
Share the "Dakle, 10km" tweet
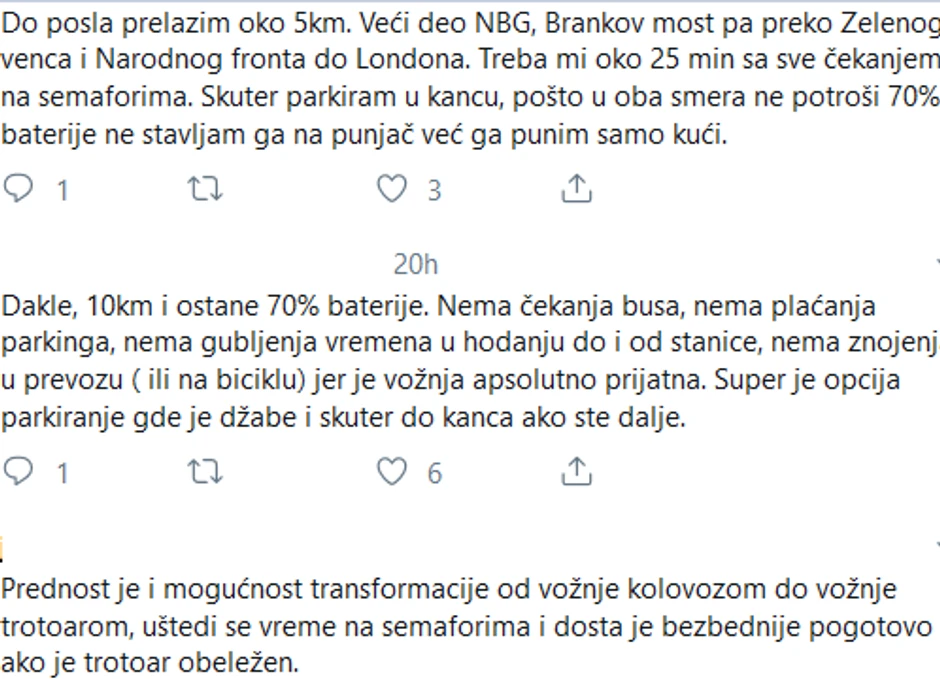point(577,471)
